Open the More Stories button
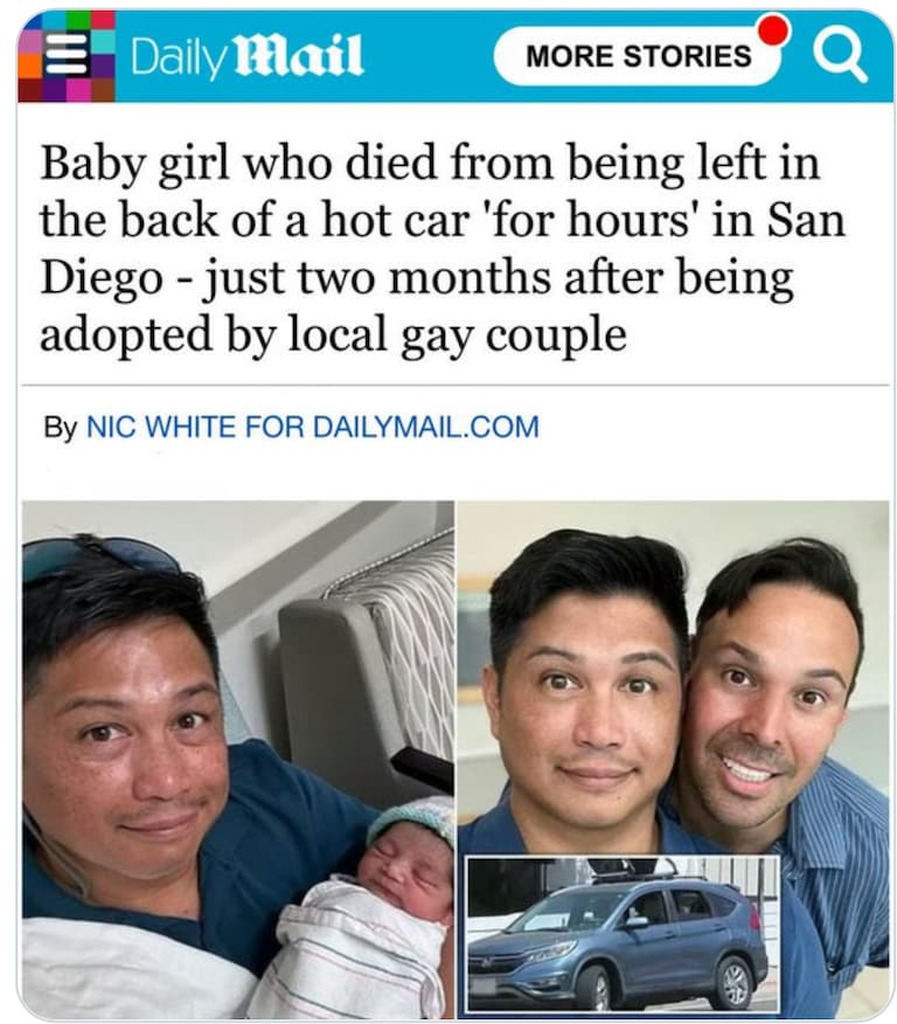Viewport: 897px width, 1024px height. pyautogui.click(x=638, y=56)
